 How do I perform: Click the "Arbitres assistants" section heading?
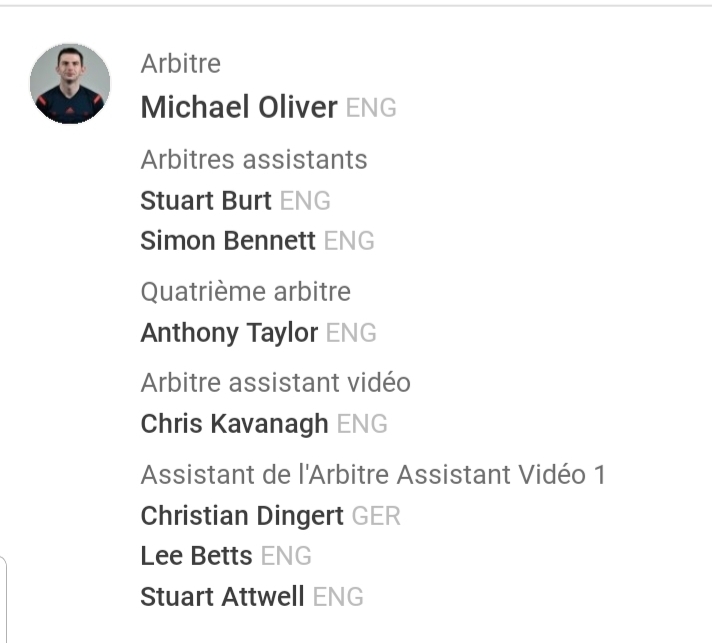click(254, 160)
